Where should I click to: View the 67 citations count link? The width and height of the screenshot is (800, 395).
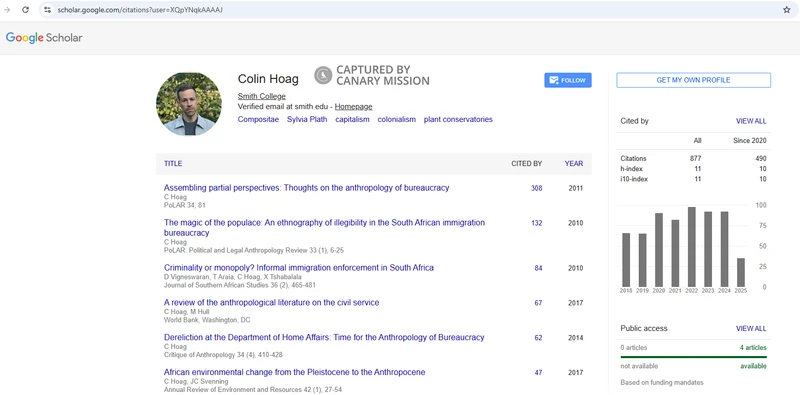pos(538,303)
